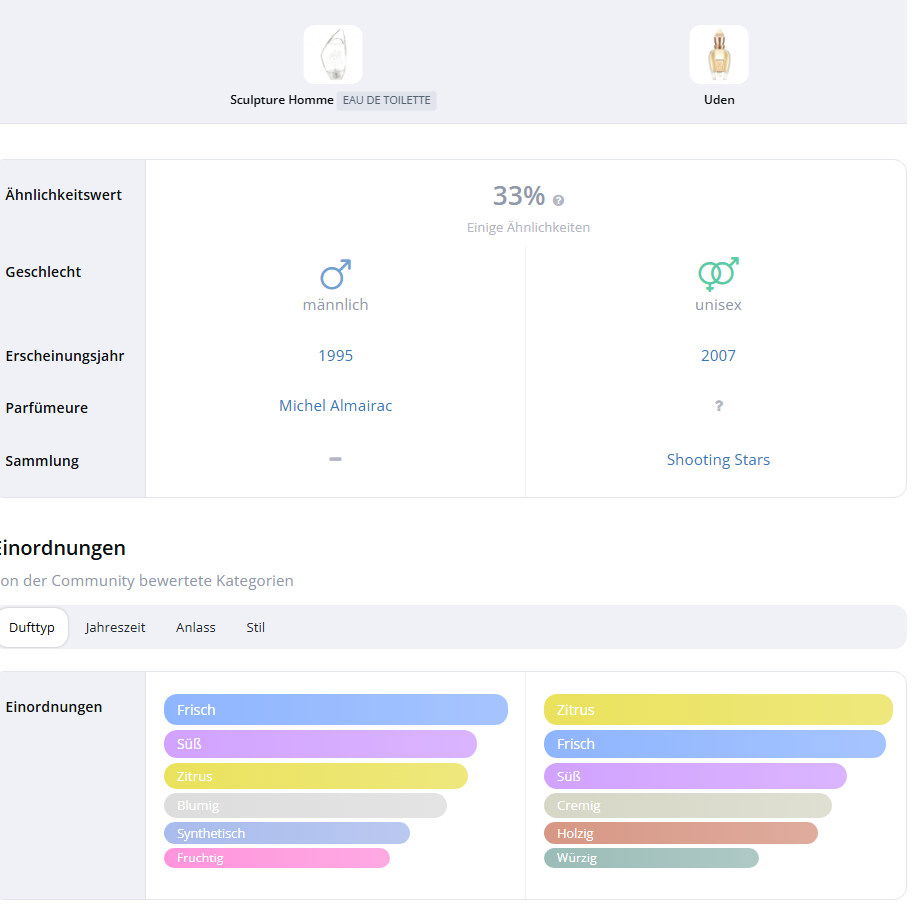Click the unisex gender symbol icon
Image resolution: width=914 pixels, height=904 pixels.
tap(718, 274)
